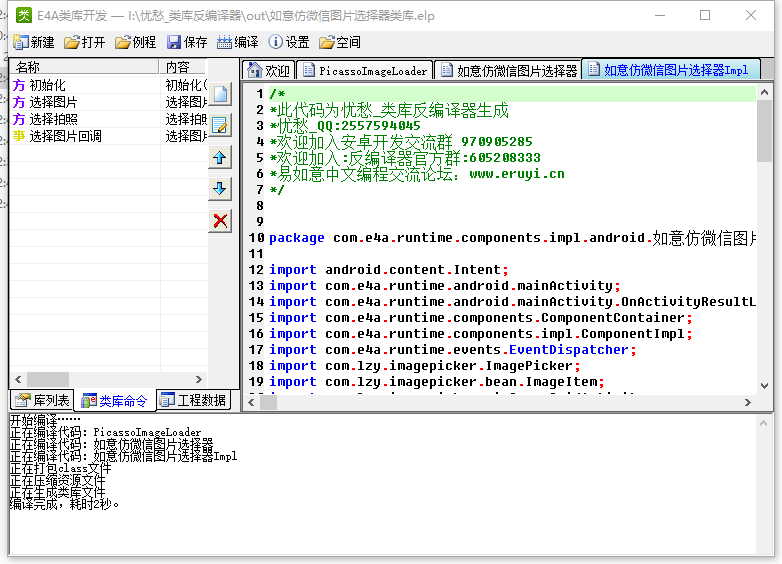Image resolution: width=782 pixels, height=564 pixels.
Task: Click code editor horizontal scroll left arrow
Action: click(x=251, y=402)
